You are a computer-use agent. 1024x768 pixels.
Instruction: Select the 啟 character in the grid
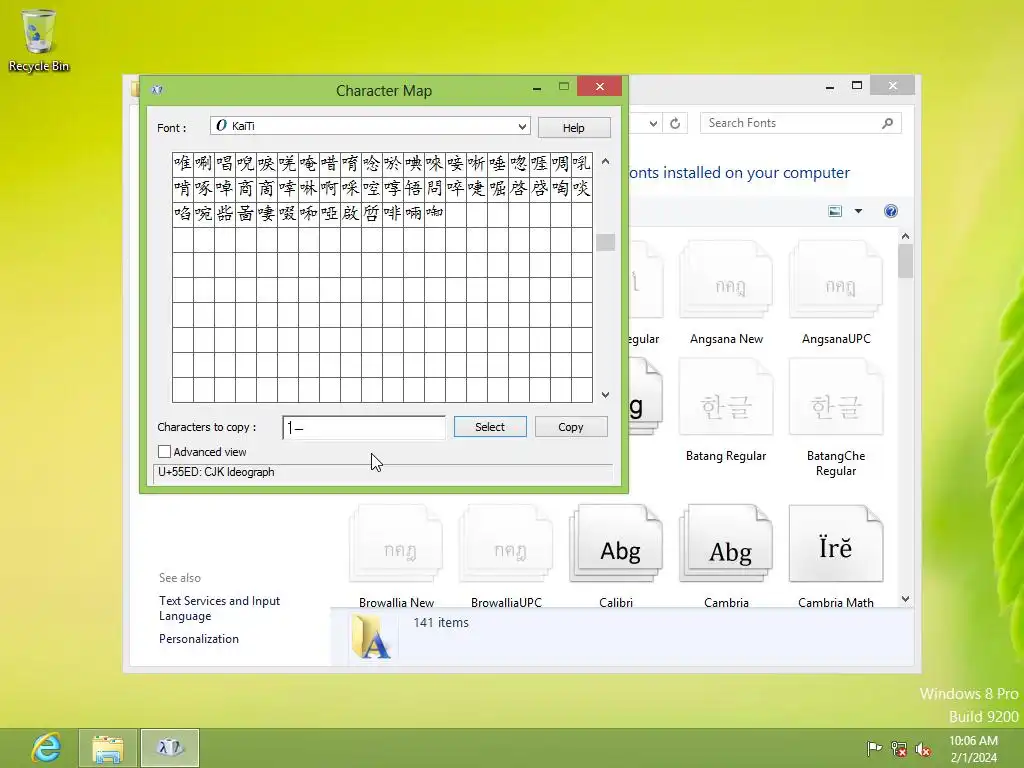pyautogui.click(x=351, y=214)
